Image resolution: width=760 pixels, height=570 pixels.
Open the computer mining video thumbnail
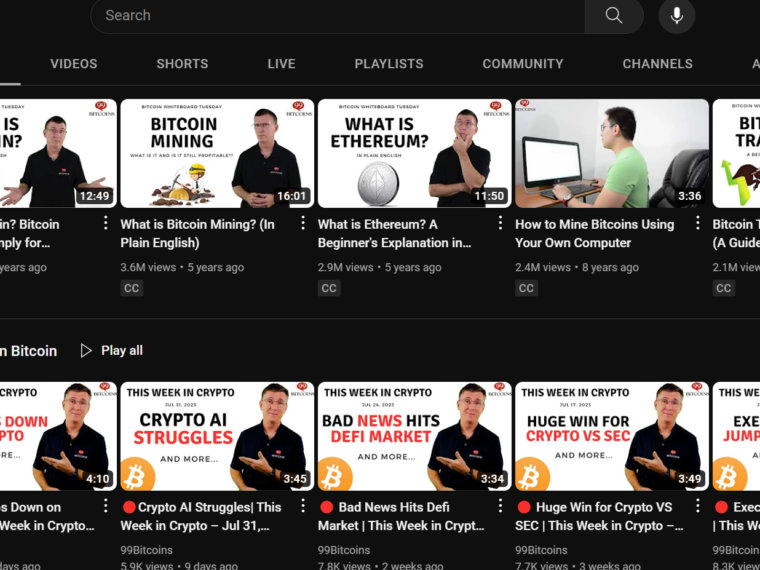pyautogui.click(x=612, y=153)
